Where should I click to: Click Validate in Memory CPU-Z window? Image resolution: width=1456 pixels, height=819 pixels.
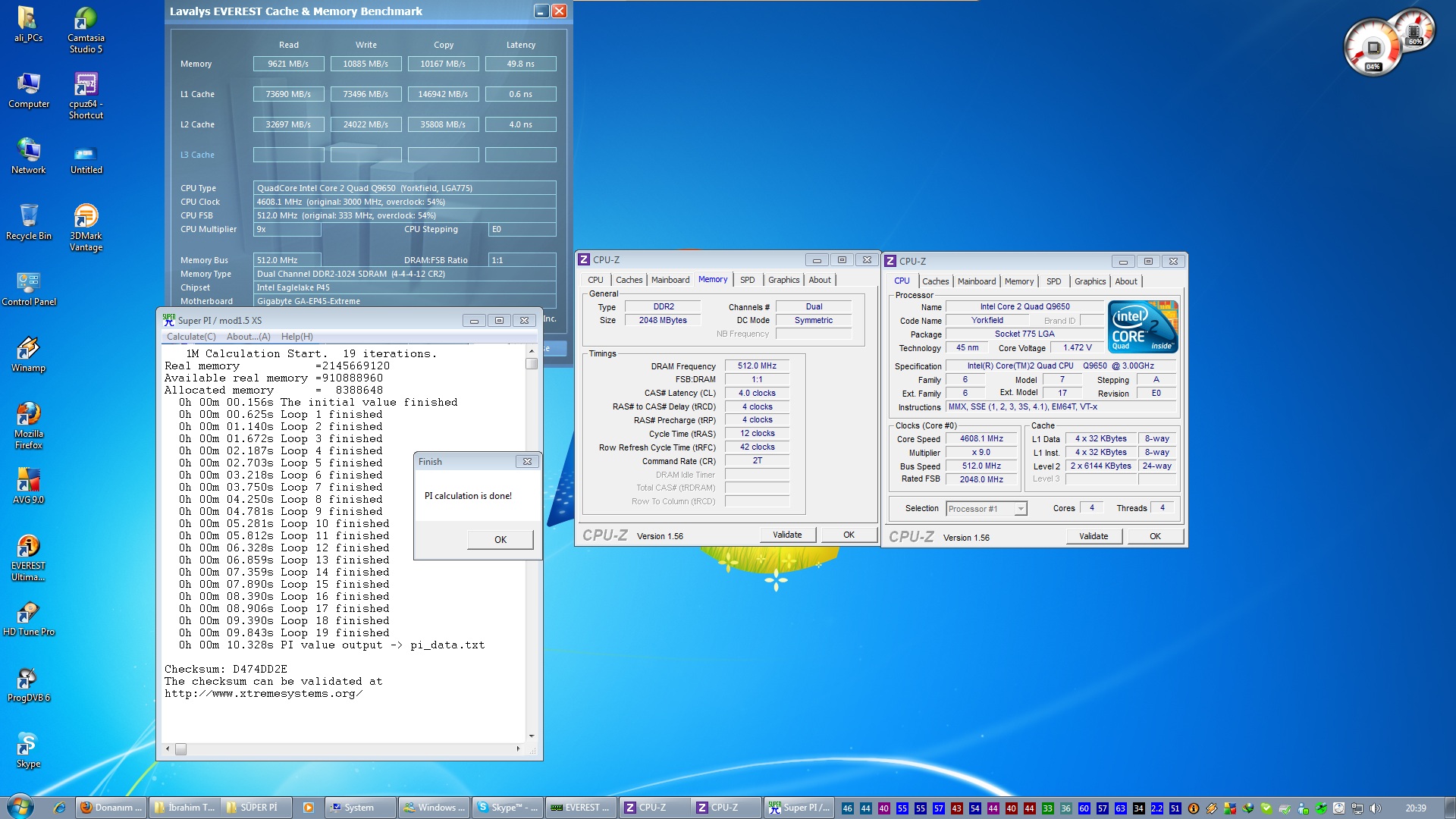[787, 535]
